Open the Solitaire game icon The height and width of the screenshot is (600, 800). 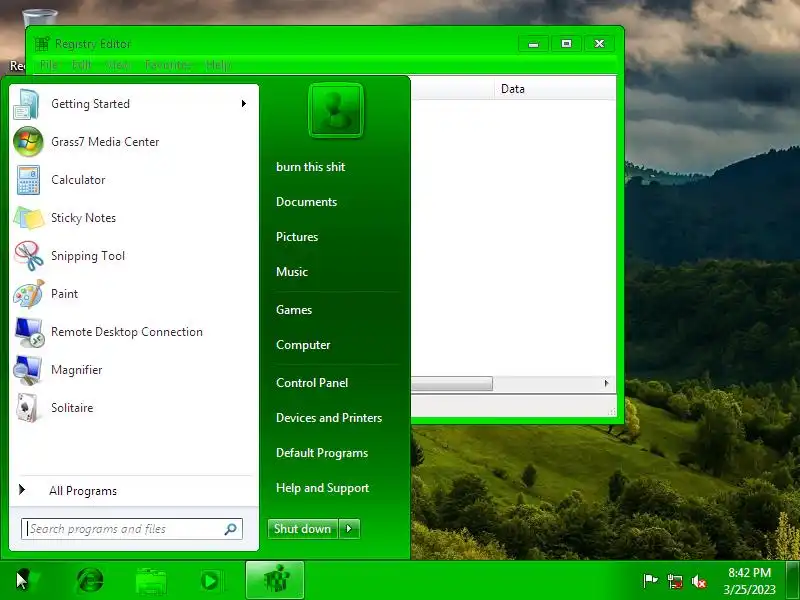pos(27,408)
